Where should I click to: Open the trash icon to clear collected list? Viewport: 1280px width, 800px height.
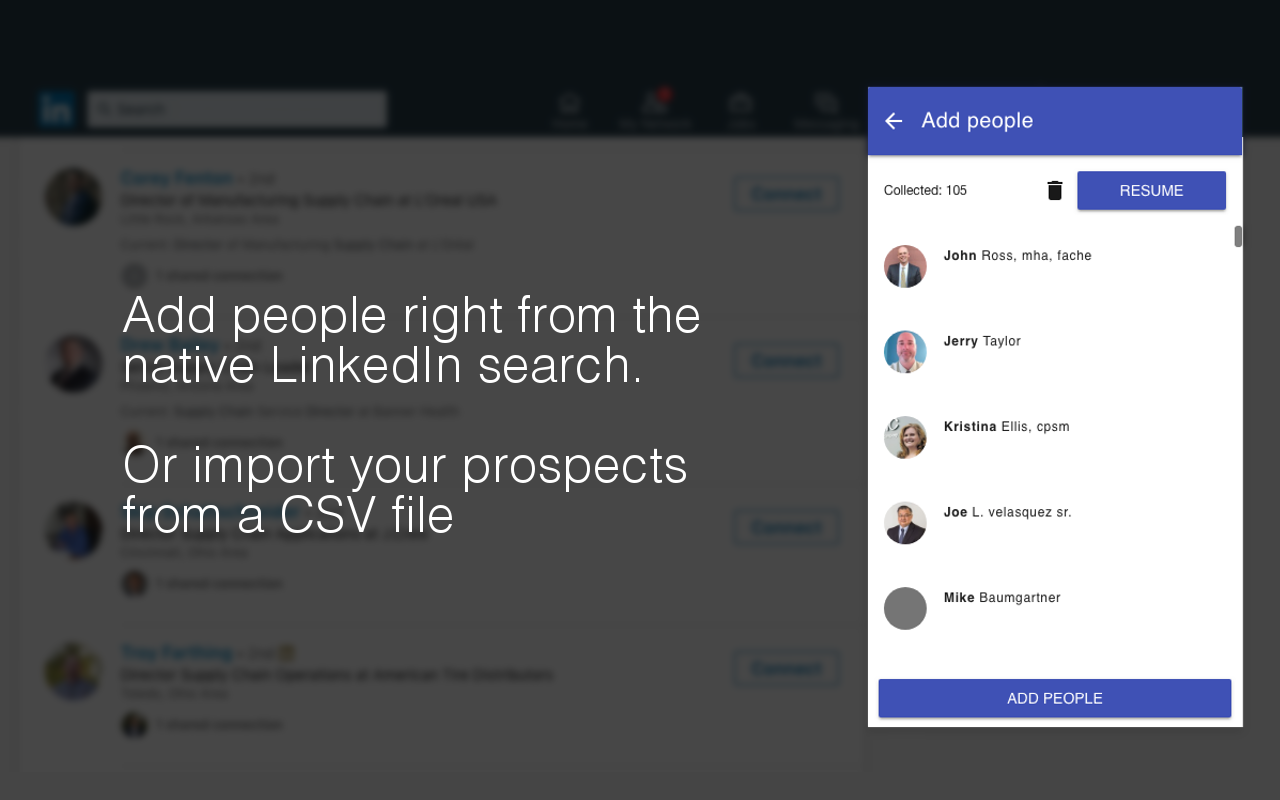pos(1054,190)
